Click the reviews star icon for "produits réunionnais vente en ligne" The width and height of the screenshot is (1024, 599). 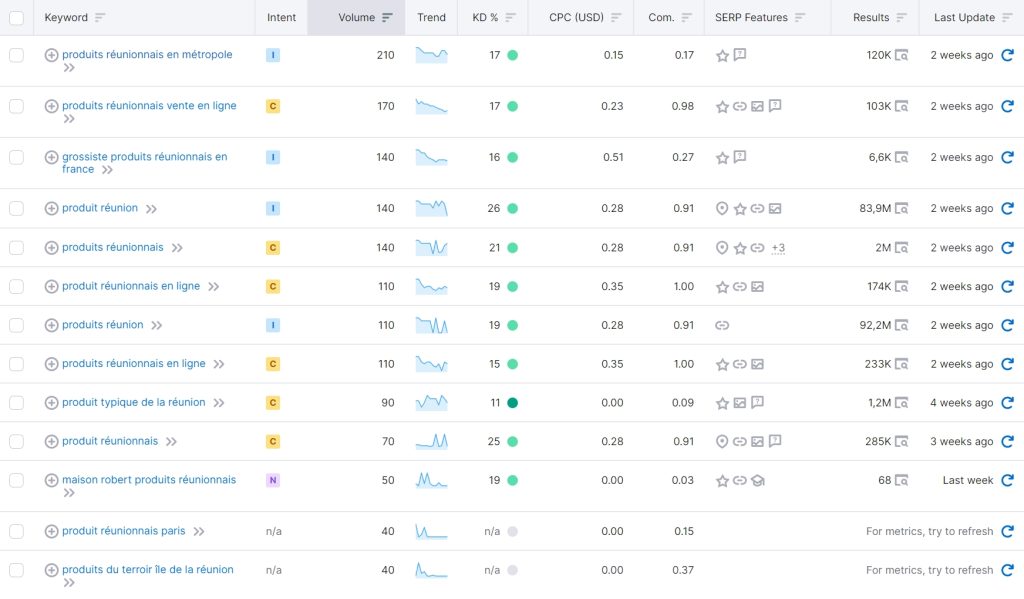(x=723, y=105)
